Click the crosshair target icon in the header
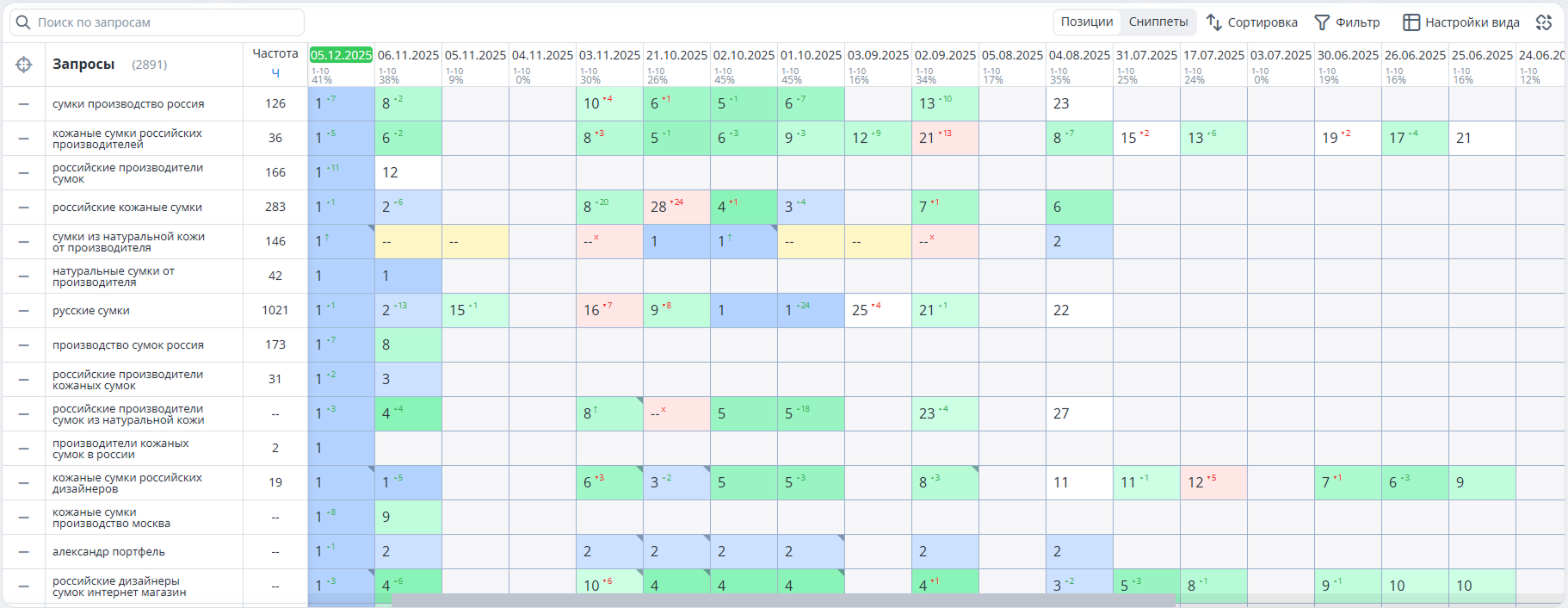Screen dimensions: 1568x608 pyautogui.click(x=24, y=65)
